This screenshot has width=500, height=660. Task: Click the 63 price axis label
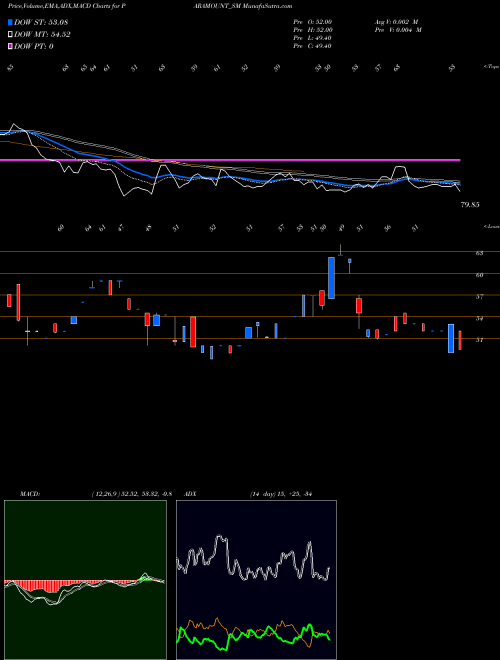pos(479,253)
